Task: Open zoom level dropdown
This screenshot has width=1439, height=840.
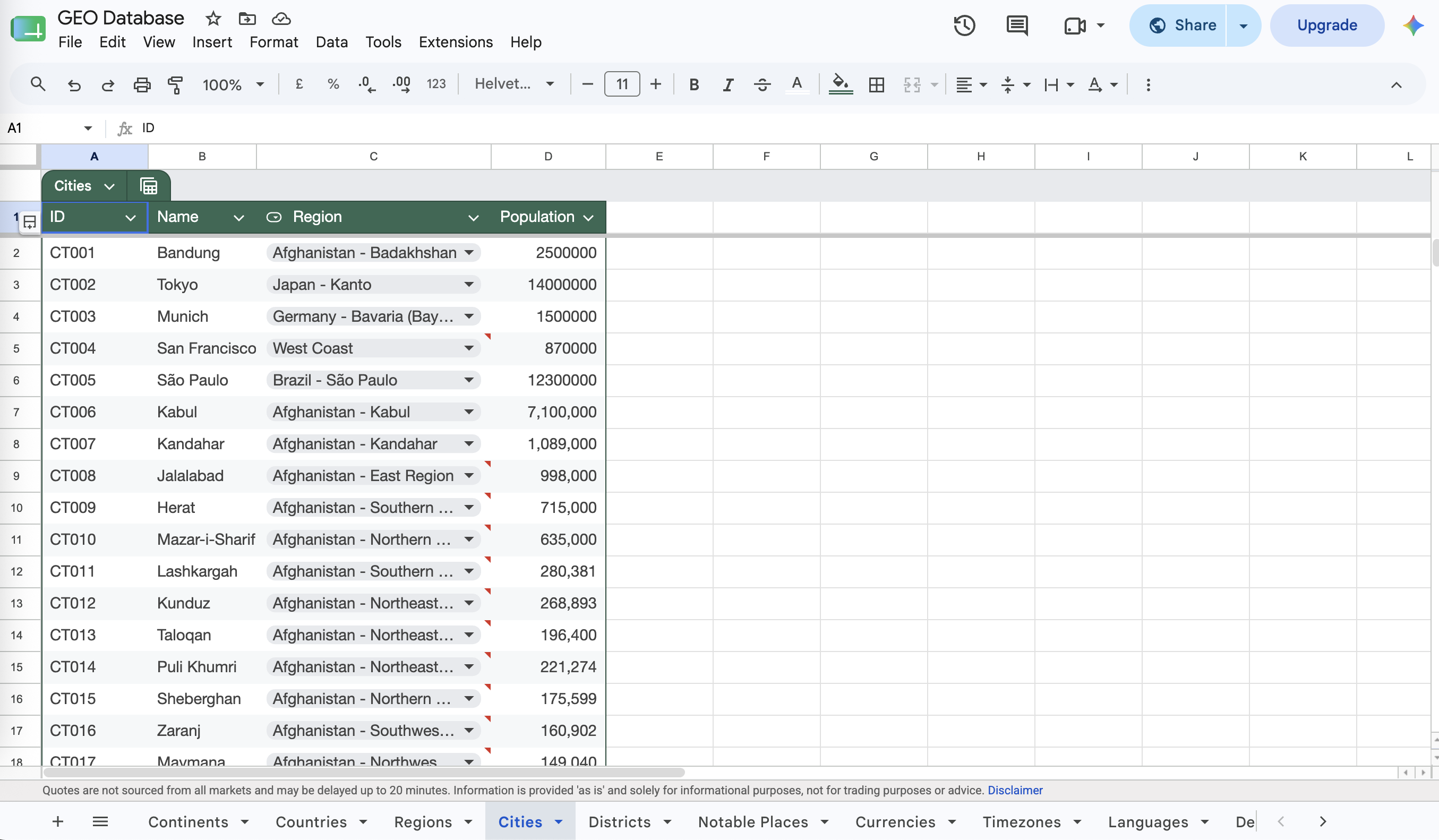Action: (x=233, y=84)
